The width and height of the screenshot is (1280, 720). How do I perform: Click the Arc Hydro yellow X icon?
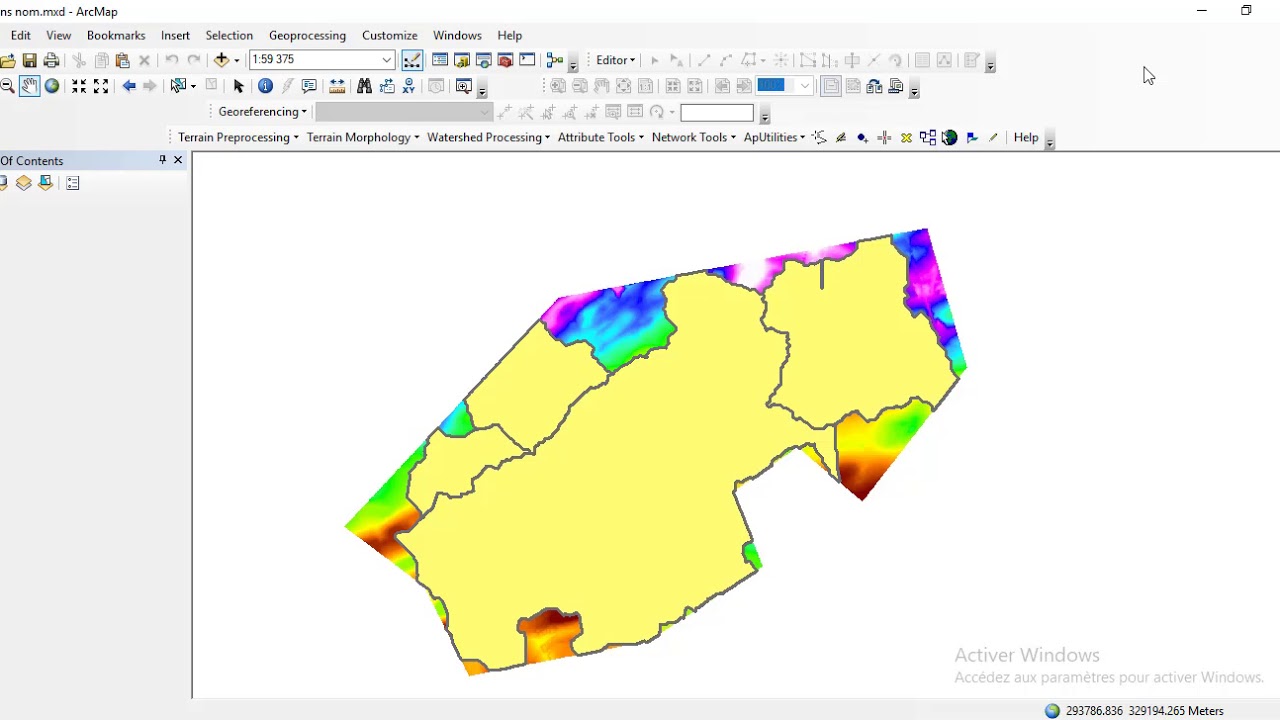point(906,137)
